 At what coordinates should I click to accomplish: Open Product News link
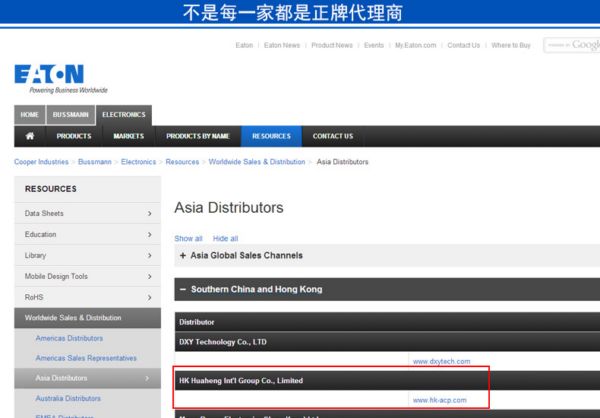332,45
